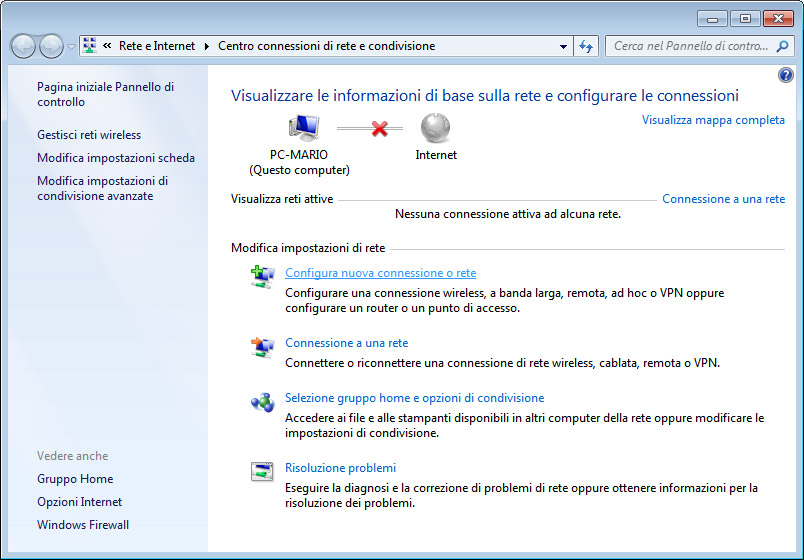Open the recent pages dropdown beside Forward
Viewport: 804px width, 560px height.
coord(71,47)
